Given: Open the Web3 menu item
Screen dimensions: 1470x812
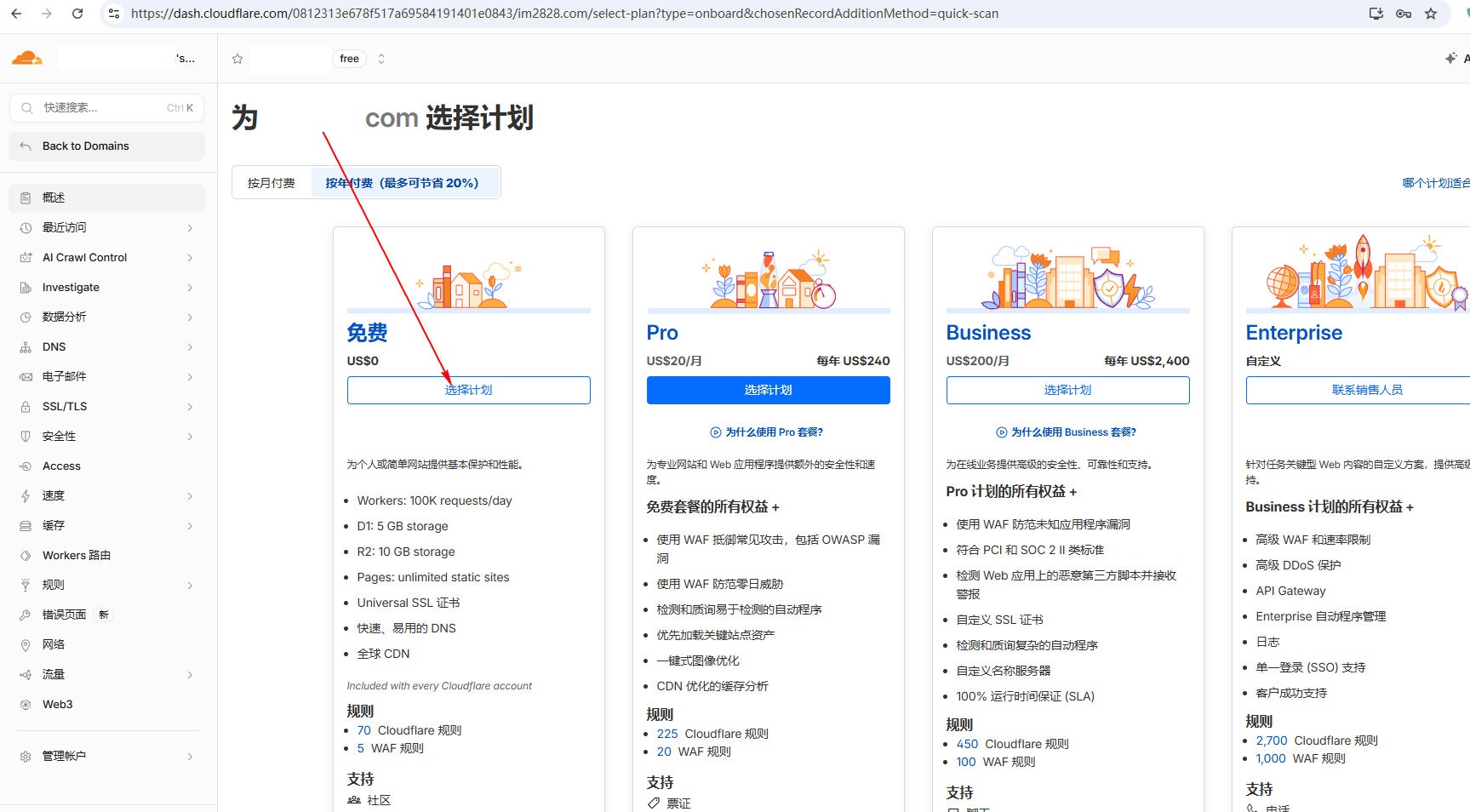Looking at the screenshot, I should tap(106, 705).
